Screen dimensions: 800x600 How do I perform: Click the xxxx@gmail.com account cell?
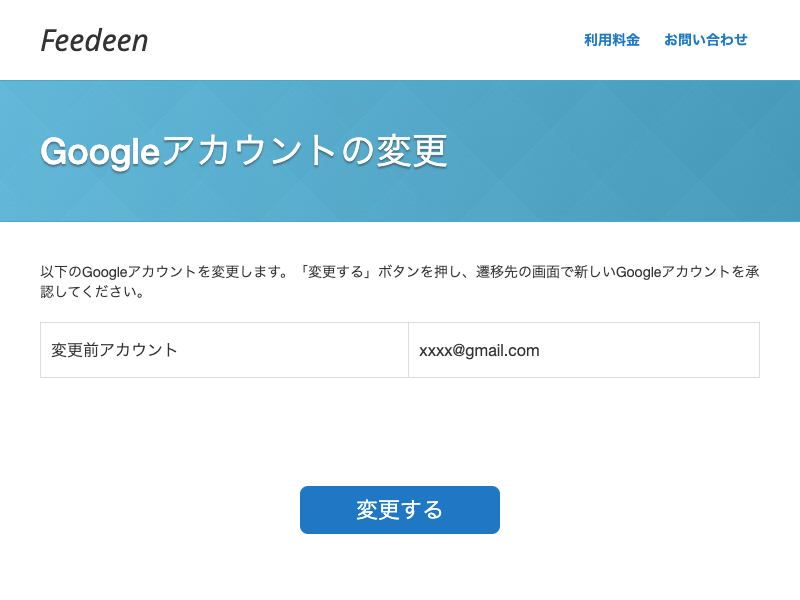tap(584, 350)
